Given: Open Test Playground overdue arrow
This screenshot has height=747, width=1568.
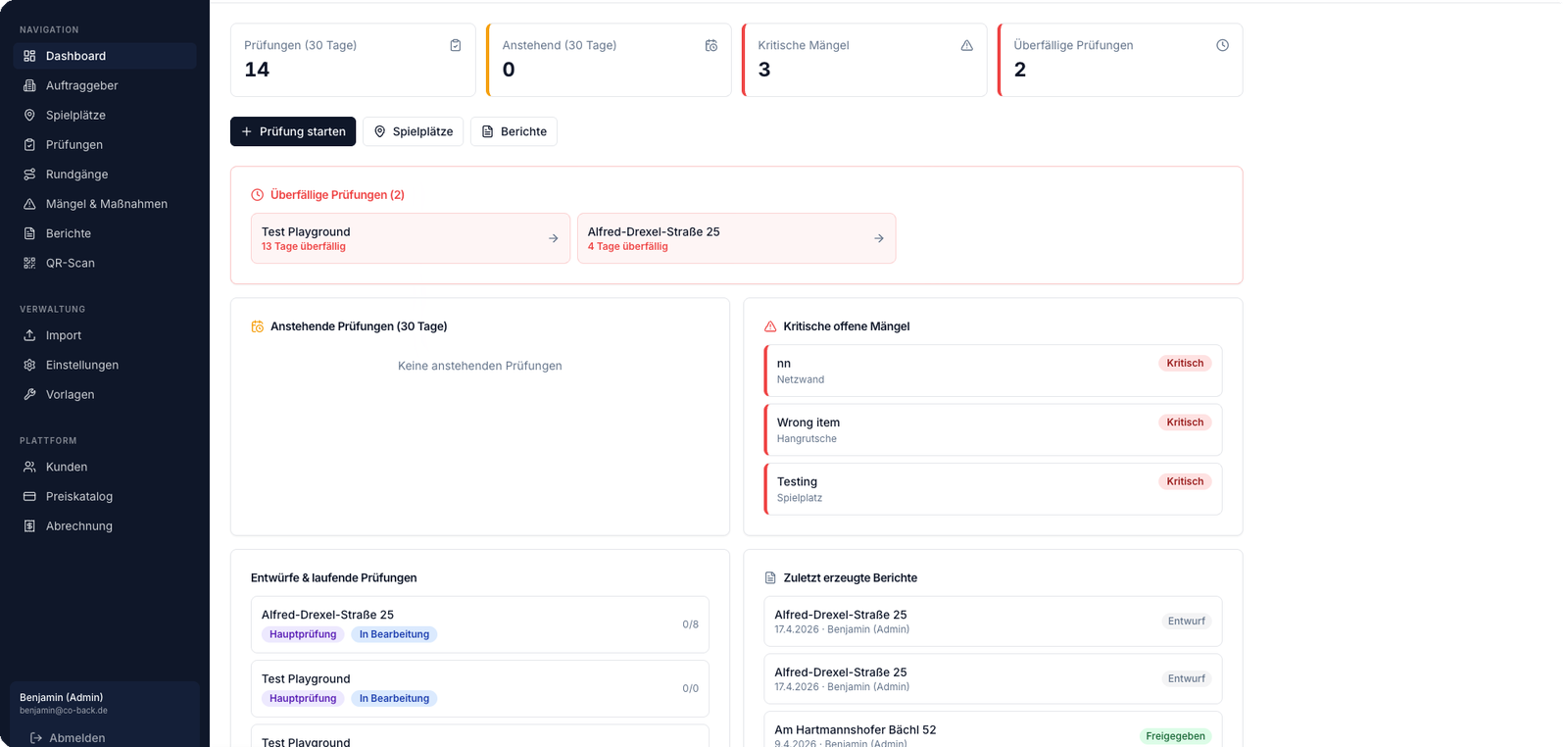Looking at the screenshot, I should 553,238.
